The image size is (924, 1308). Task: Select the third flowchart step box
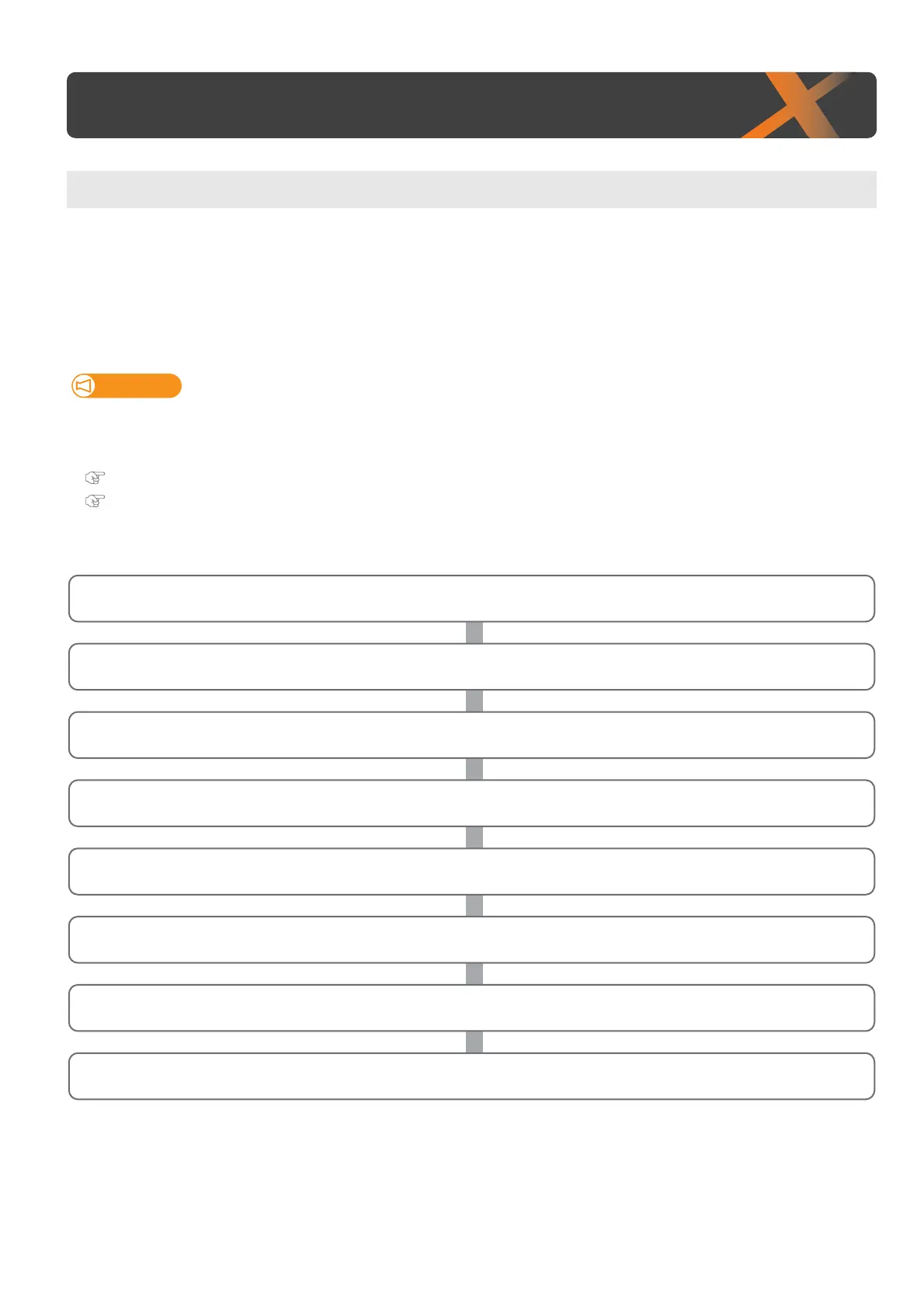click(471, 735)
